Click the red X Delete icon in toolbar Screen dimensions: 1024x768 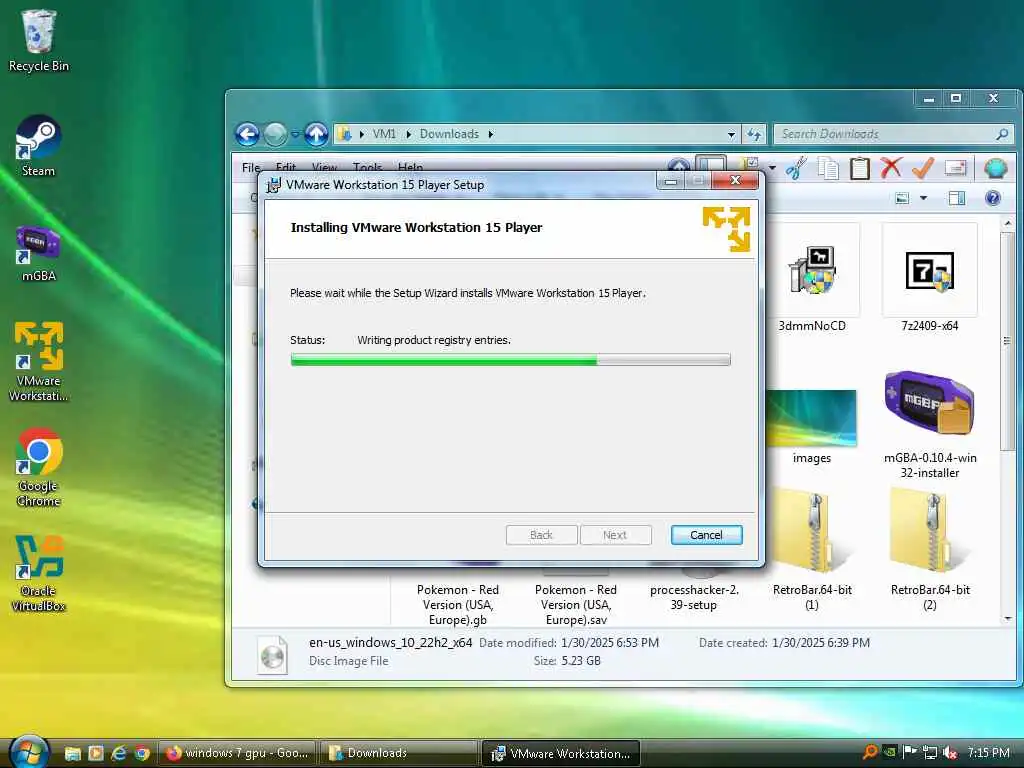pos(891,168)
